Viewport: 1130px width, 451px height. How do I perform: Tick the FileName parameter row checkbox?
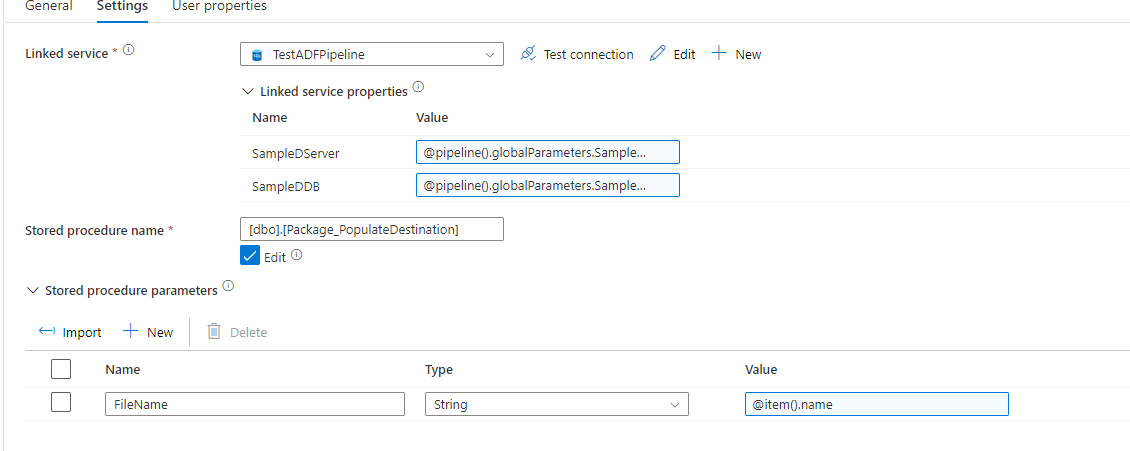[x=61, y=403]
